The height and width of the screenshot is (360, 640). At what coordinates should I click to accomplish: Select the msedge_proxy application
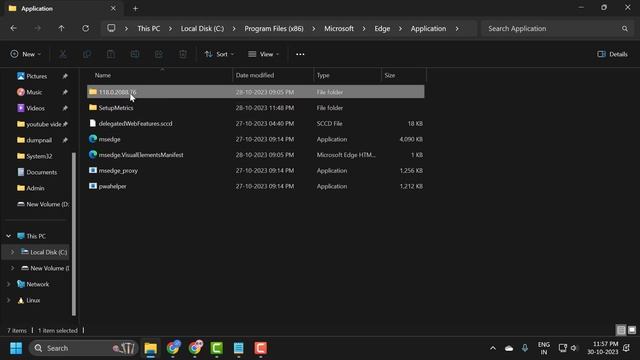click(x=256, y=171)
